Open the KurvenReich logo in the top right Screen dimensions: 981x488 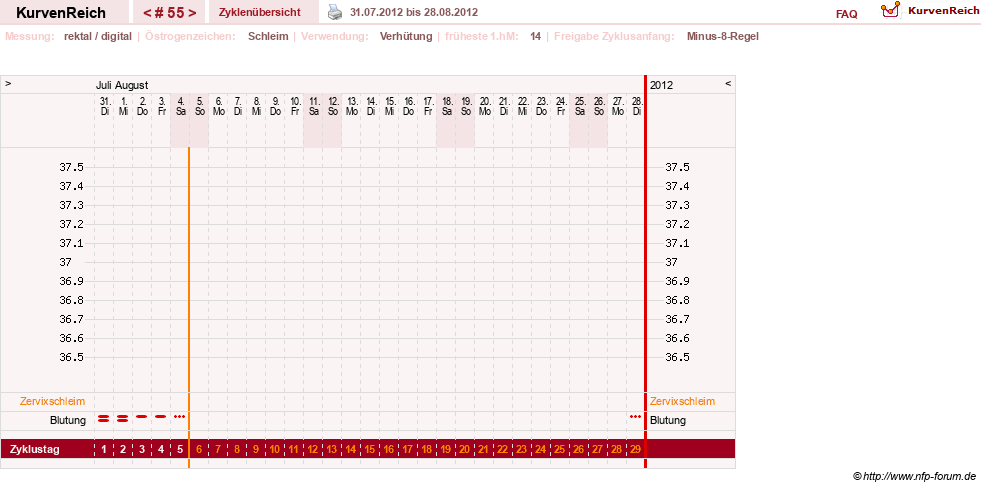click(930, 10)
